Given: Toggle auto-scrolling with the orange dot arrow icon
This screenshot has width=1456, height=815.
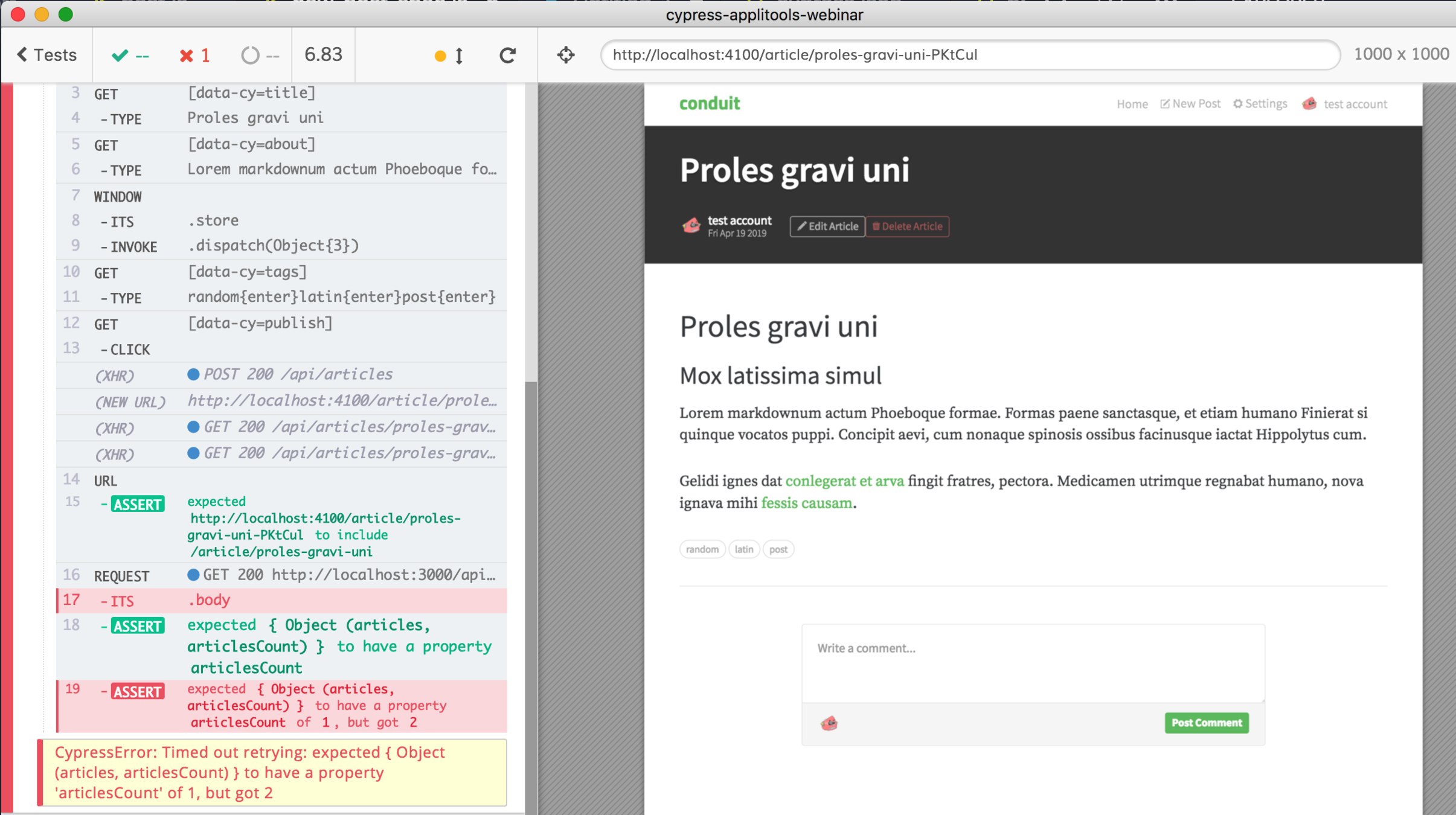Looking at the screenshot, I should pyautogui.click(x=449, y=56).
